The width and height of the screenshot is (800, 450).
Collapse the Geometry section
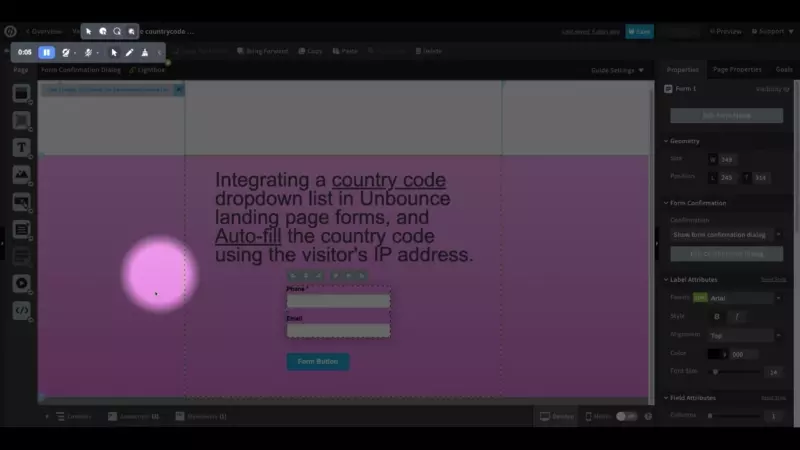point(682,141)
